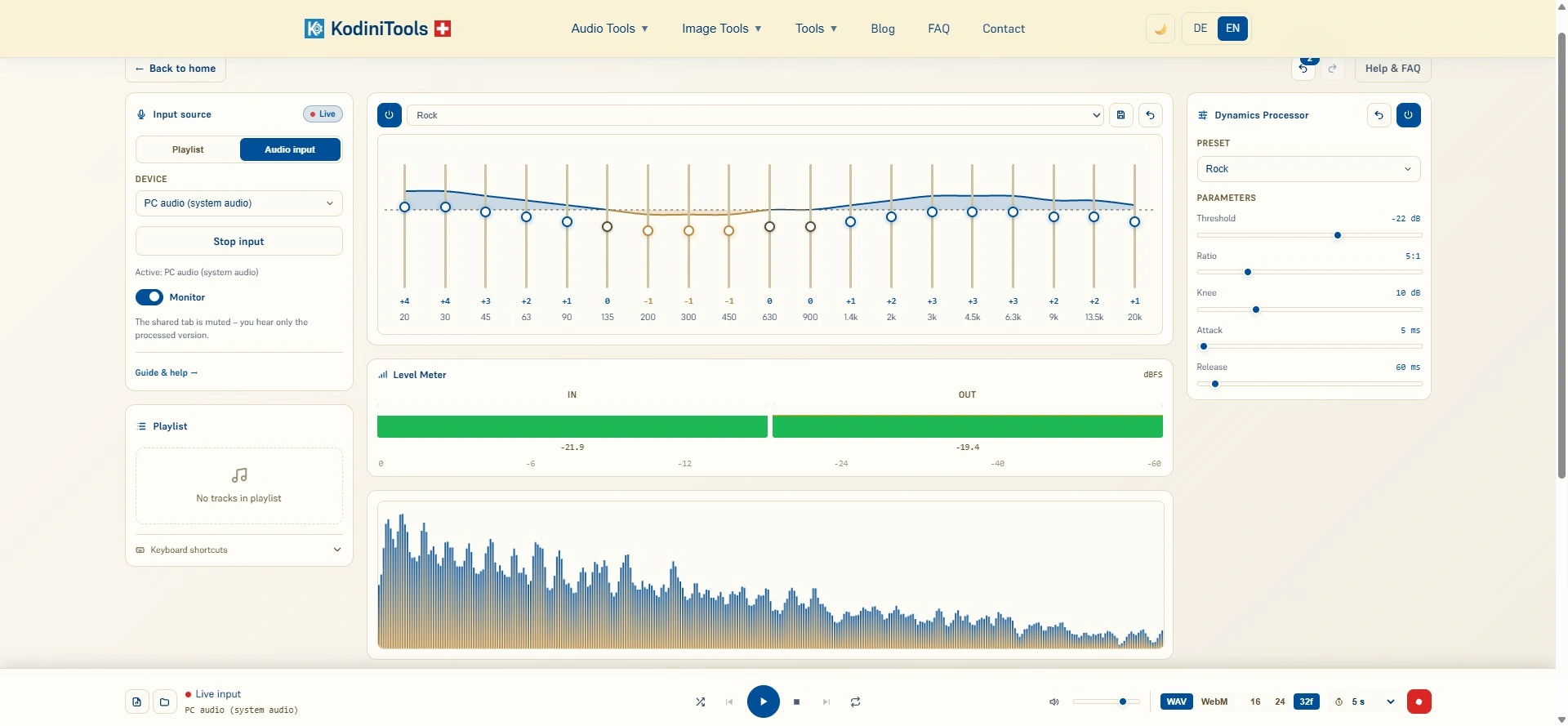Select WAV recording format
The height and width of the screenshot is (726, 1568).
pyautogui.click(x=1177, y=702)
